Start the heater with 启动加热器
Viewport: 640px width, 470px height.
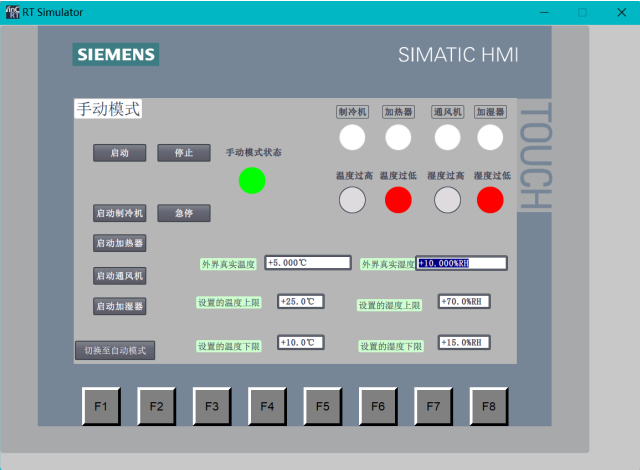(x=120, y=243)
